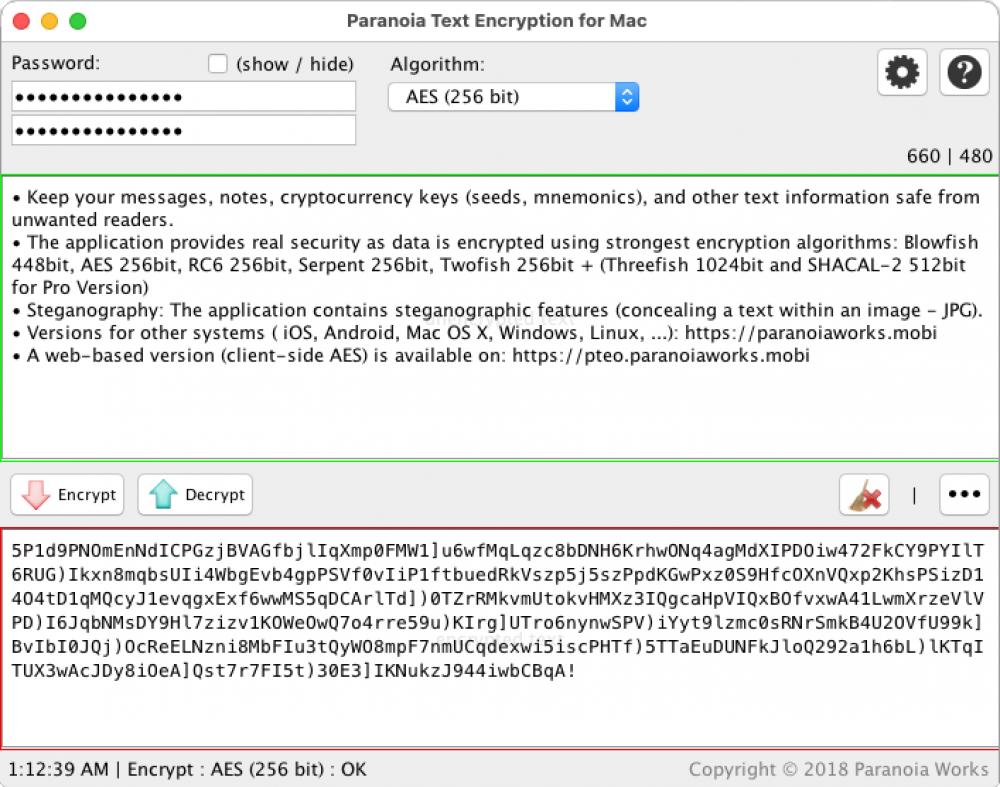Screen dimensions: 1000x787
Task: Click the password confirmation field
Action: point(184,129)
